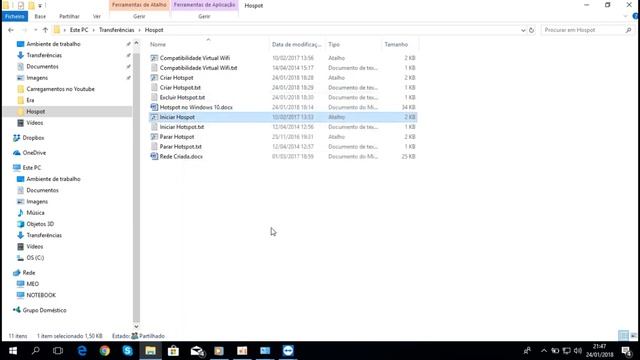The width and height of the screenshot is (640, 360).
Task: Click navigation pane scrollbar up arrow
Action: 136,43
